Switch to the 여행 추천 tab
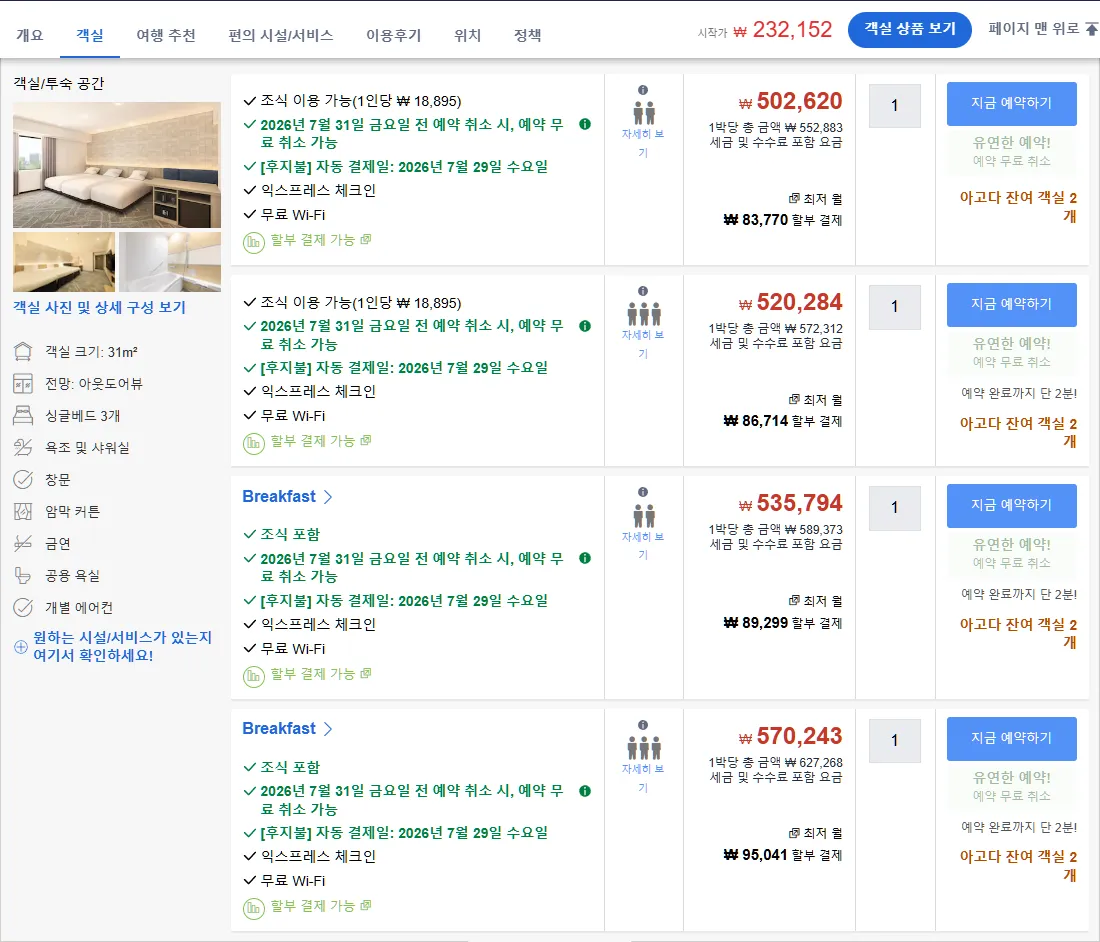 click(x=166, y=35)
